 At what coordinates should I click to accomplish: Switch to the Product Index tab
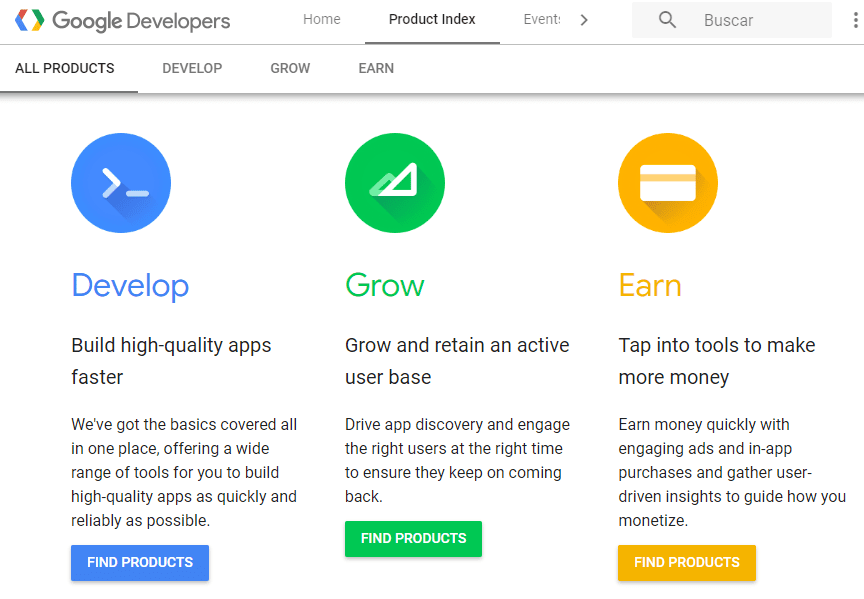pyautogui.click(x=431, y=19)
